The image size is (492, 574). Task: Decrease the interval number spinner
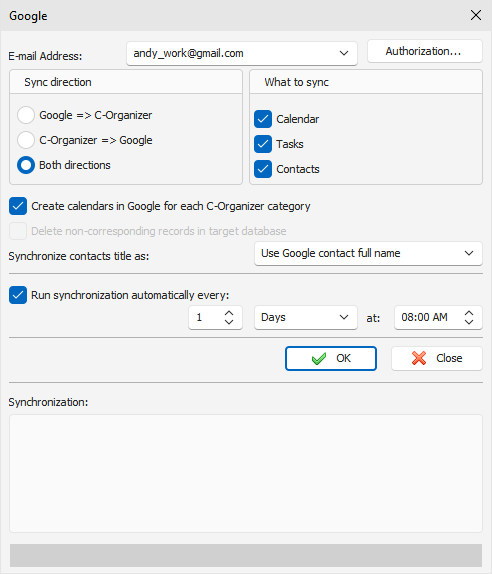pos(229,322)
